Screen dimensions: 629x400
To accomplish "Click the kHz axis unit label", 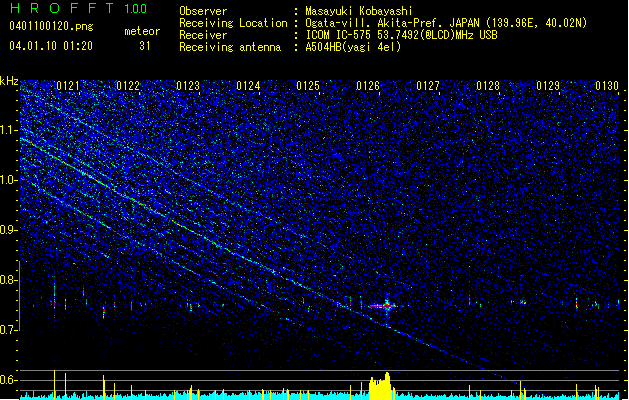I will (x=9, y=81).
